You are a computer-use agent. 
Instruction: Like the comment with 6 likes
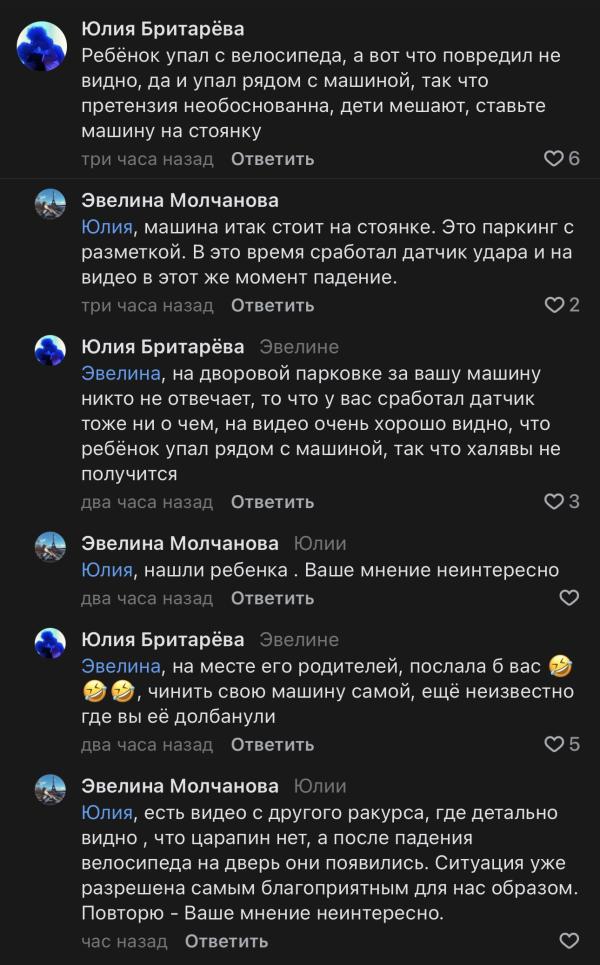click(x=554, y=158)
